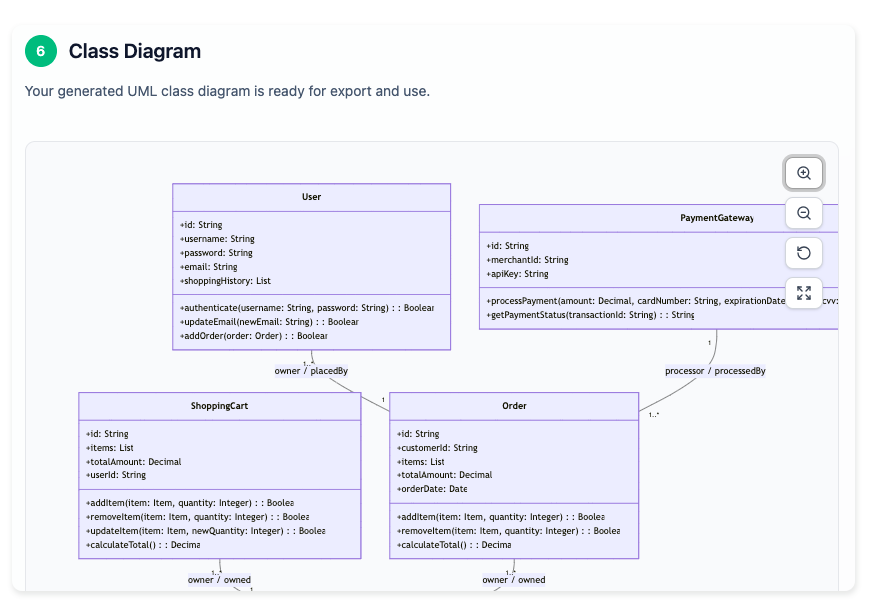This screenshot has width=871, height=613.
Task: Select the Order class title
Action: pyautogui.click(x=514, y=406)
